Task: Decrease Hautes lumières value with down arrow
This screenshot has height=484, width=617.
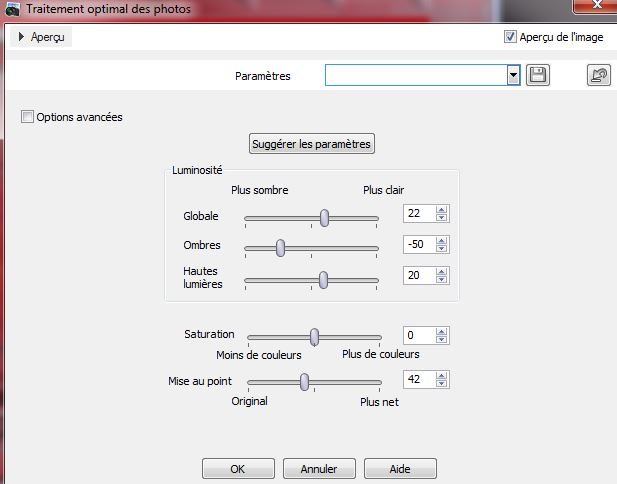Action: click(x=442, y=279)
